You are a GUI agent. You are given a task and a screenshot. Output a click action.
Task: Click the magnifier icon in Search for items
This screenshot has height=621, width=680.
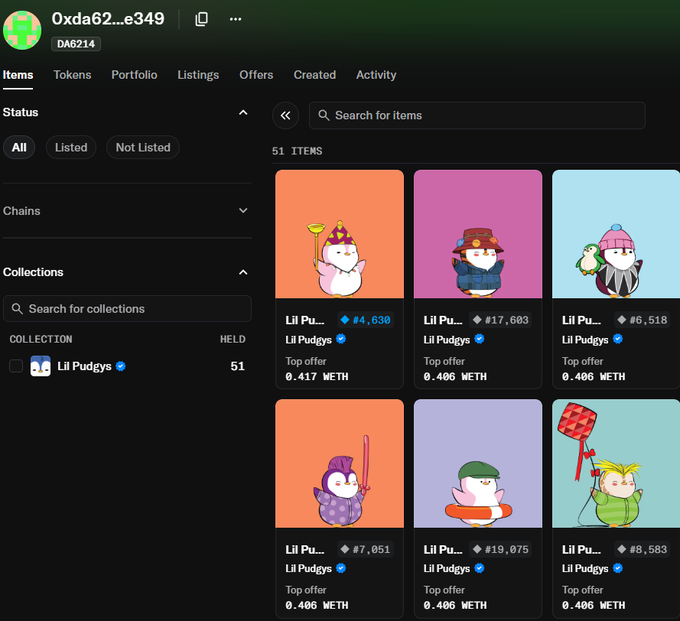324,115
